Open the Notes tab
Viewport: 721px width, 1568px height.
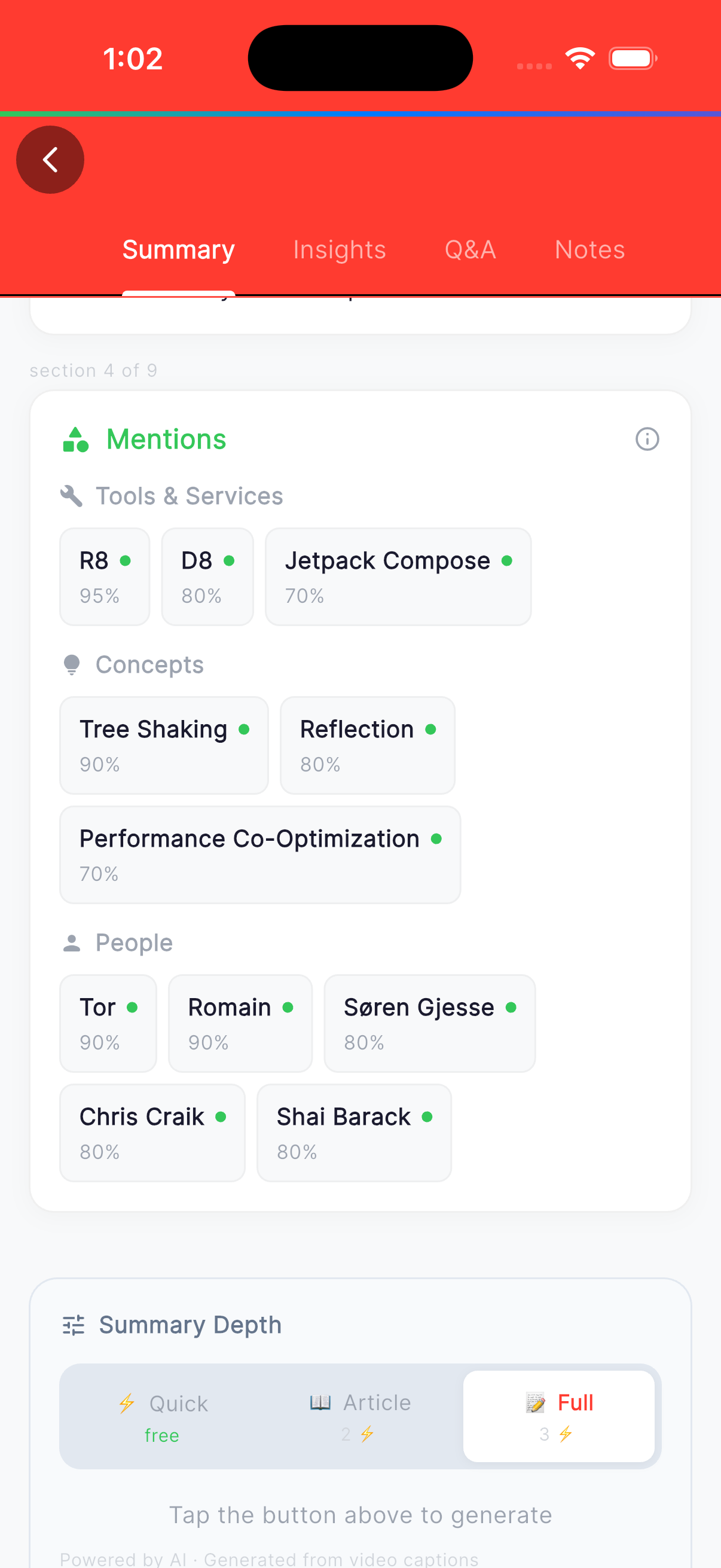click(589, 250)
